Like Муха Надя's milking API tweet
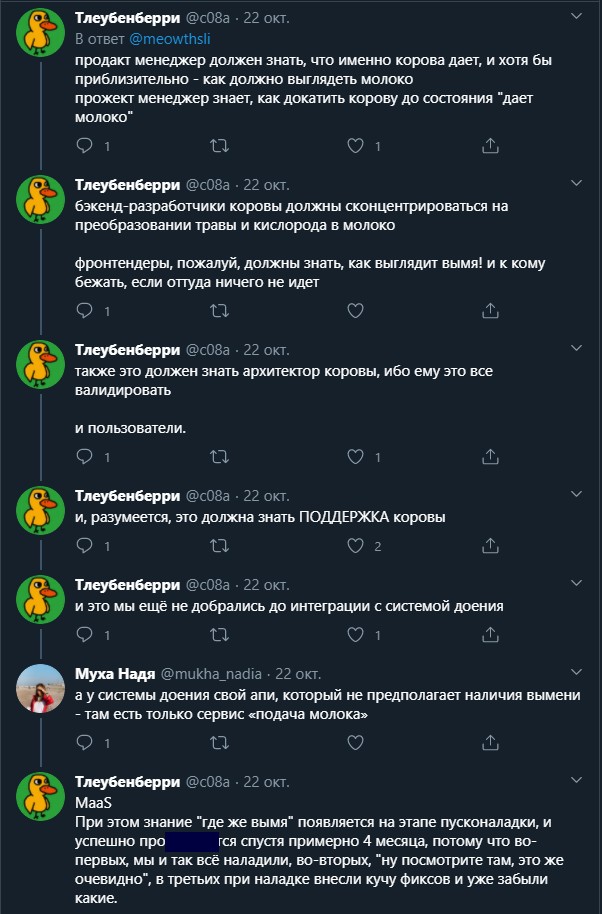The image size is (602, 914). click(x=354, y=742)
